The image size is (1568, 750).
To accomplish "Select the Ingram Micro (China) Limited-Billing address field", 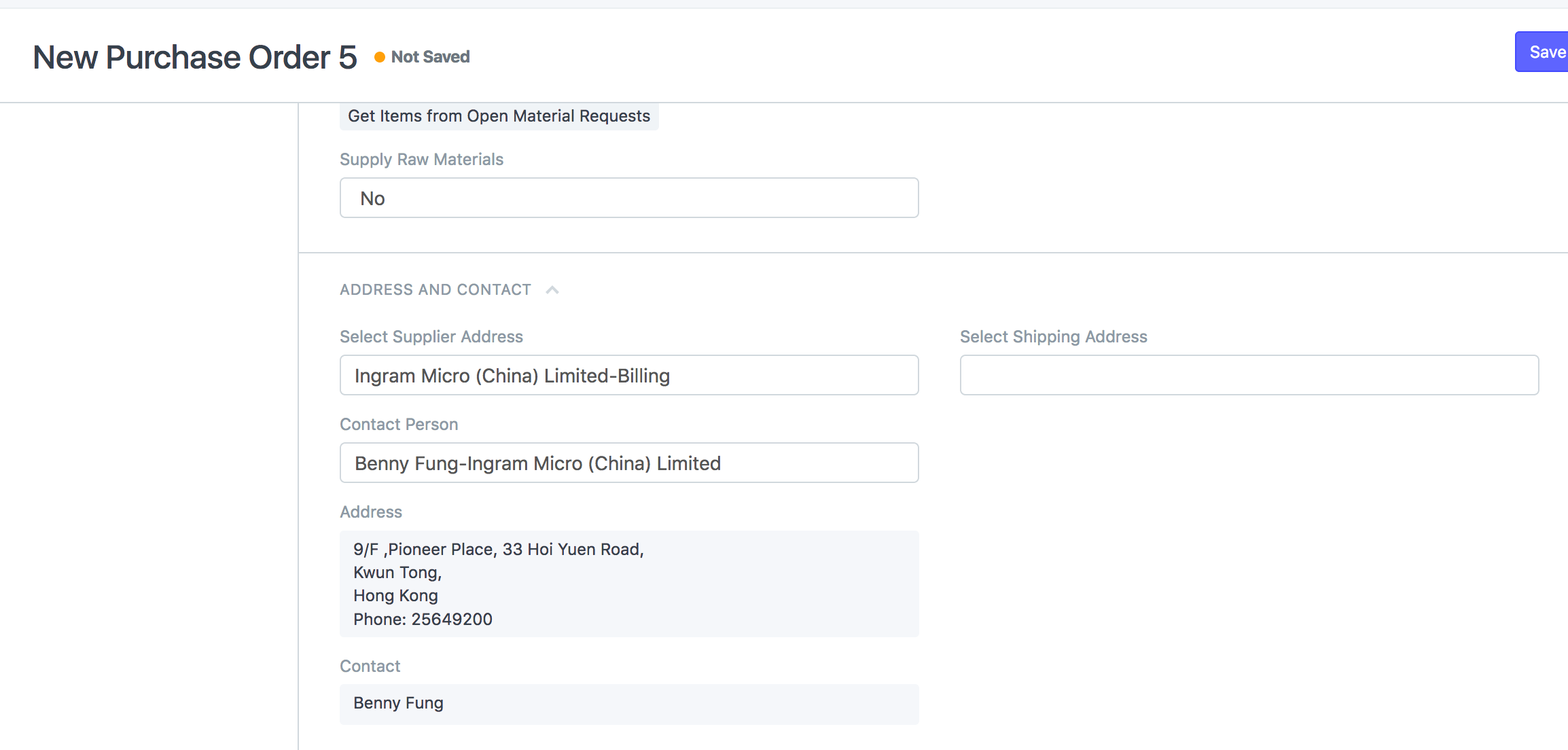I will click(x=628, y=375).
